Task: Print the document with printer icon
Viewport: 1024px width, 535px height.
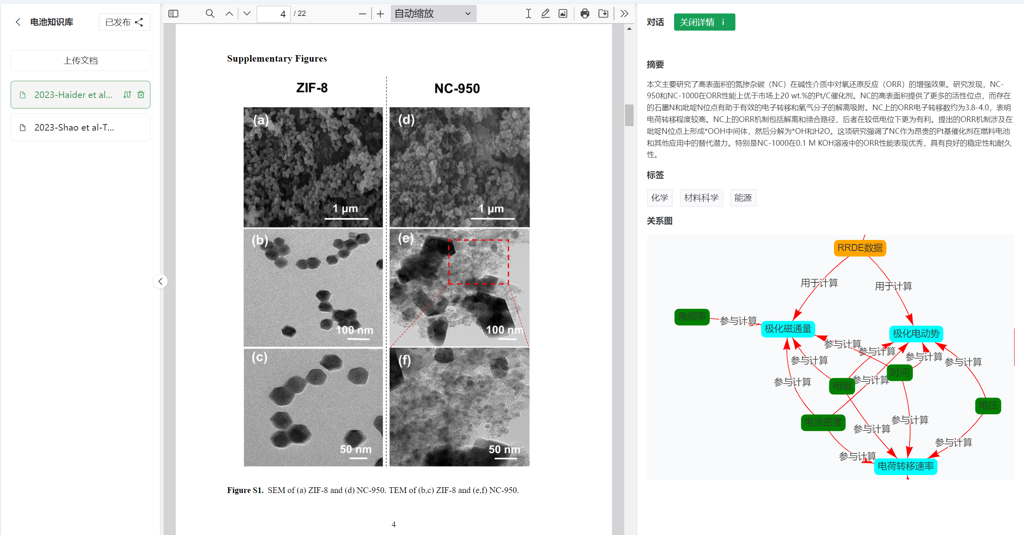Action: point(585,13)
